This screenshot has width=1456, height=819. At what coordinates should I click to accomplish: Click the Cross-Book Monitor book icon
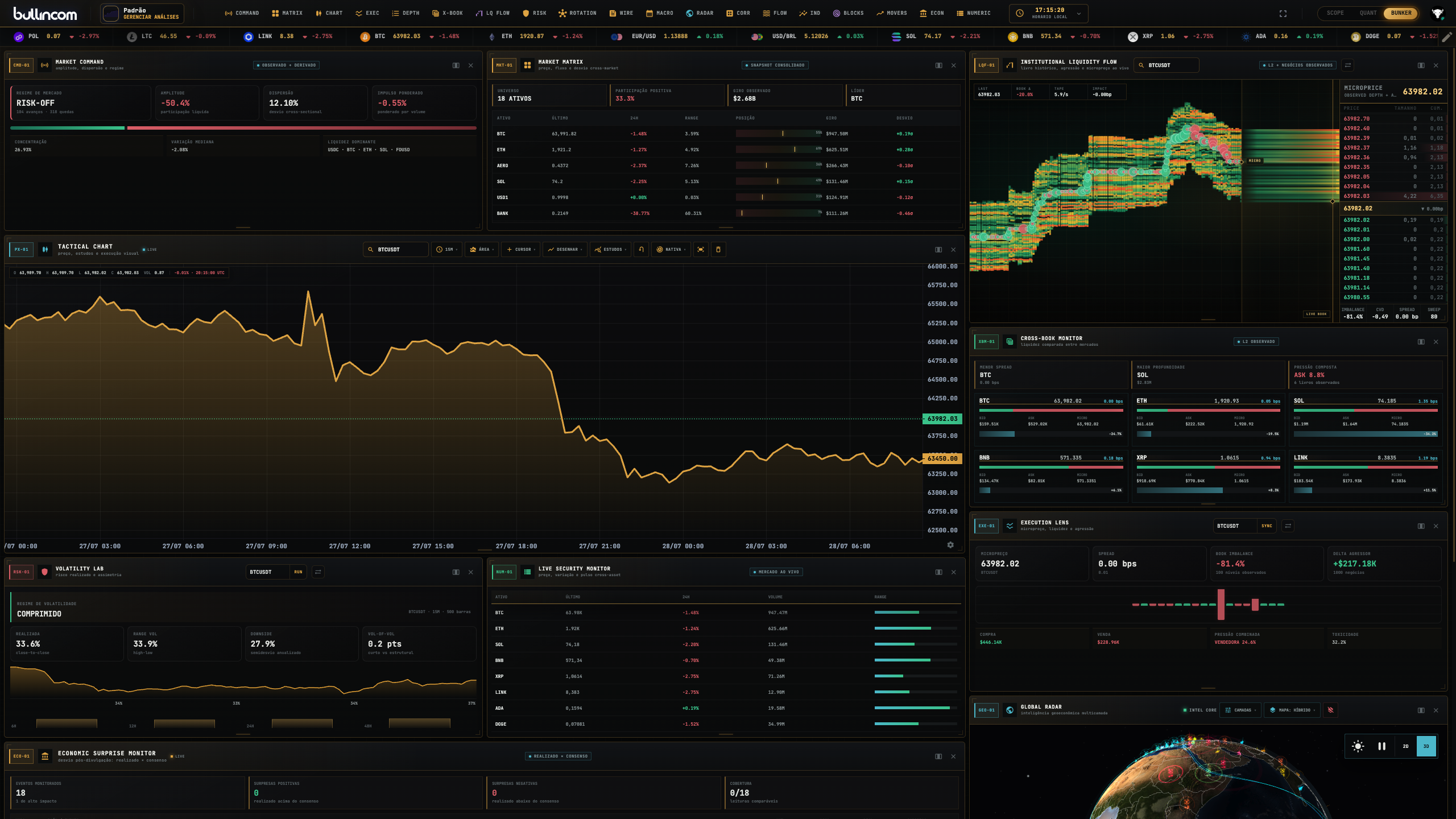pyautogui.click(x=1010, y=342)
